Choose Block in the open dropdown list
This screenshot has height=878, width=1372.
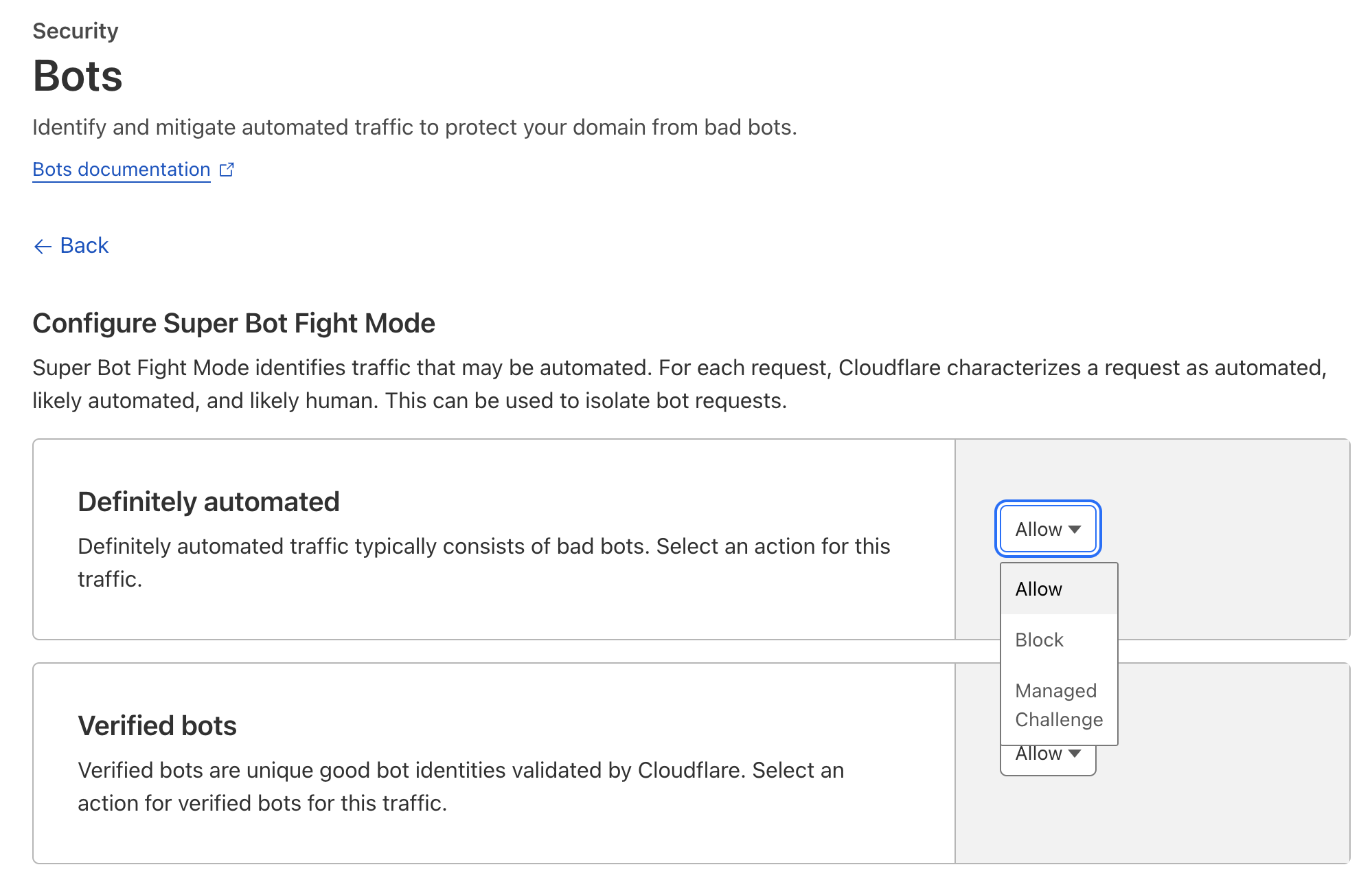pos(1059,640)
